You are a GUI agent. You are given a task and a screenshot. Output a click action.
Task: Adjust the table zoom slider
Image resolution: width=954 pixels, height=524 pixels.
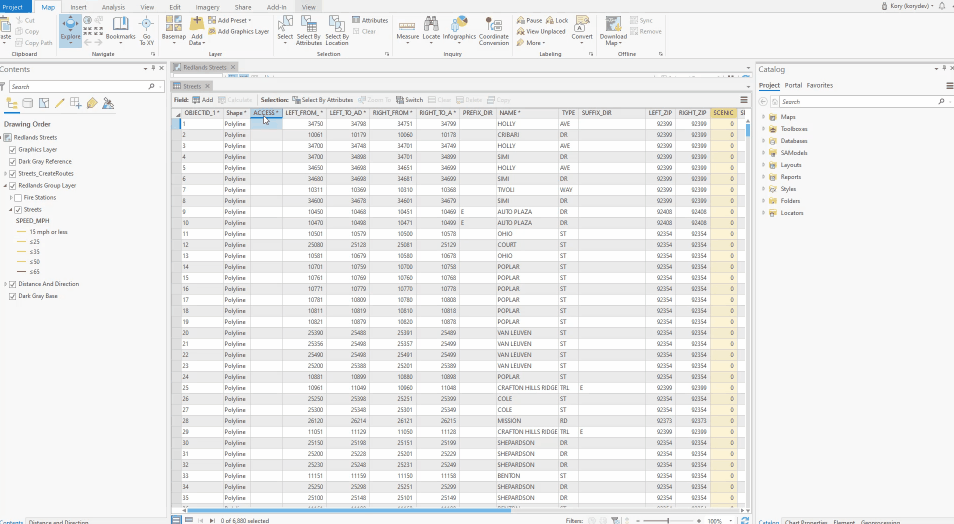coord(668,521)
